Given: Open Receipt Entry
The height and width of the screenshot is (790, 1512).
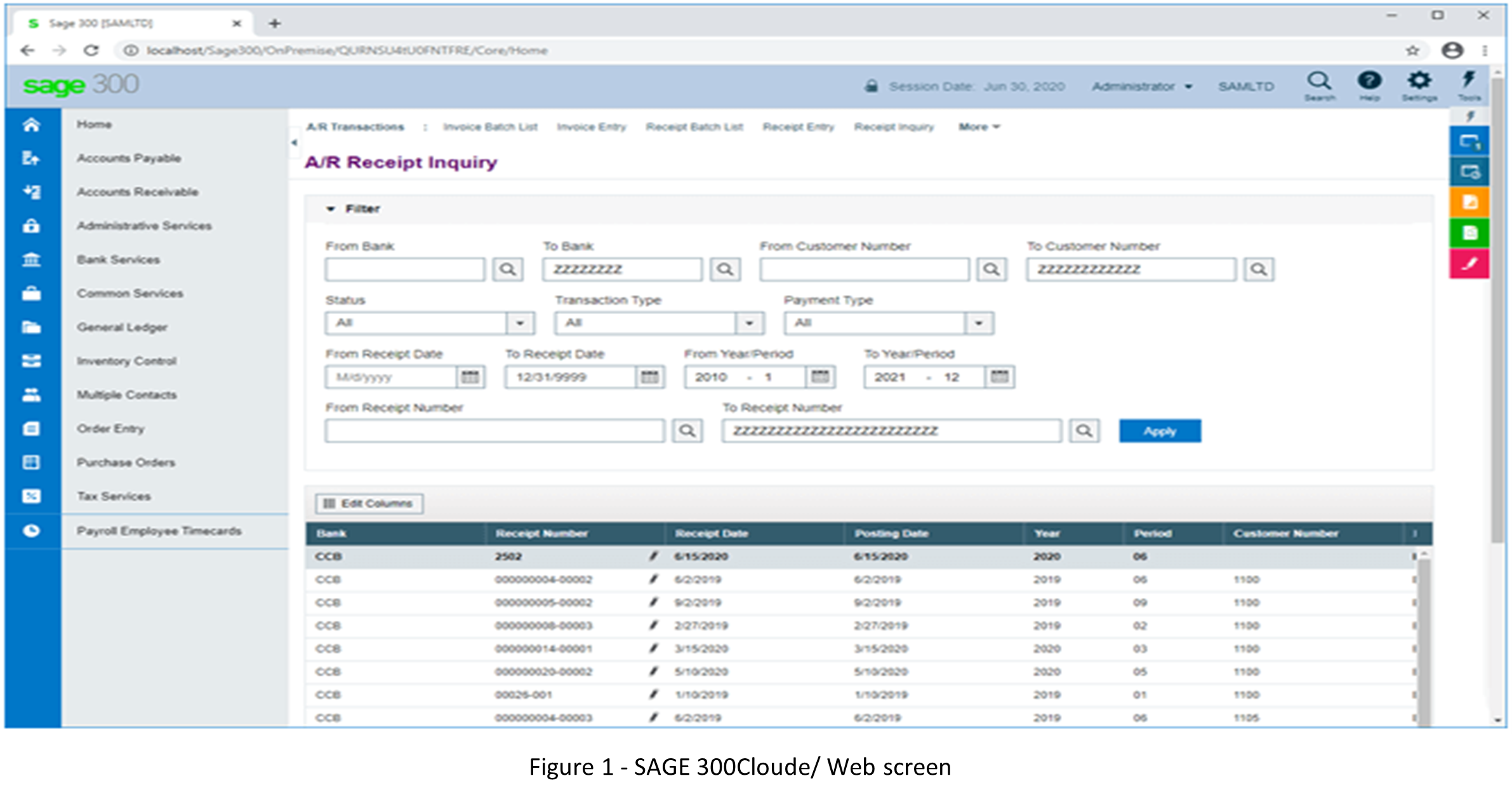Looking at the screenshot, I should click(799, 127).
